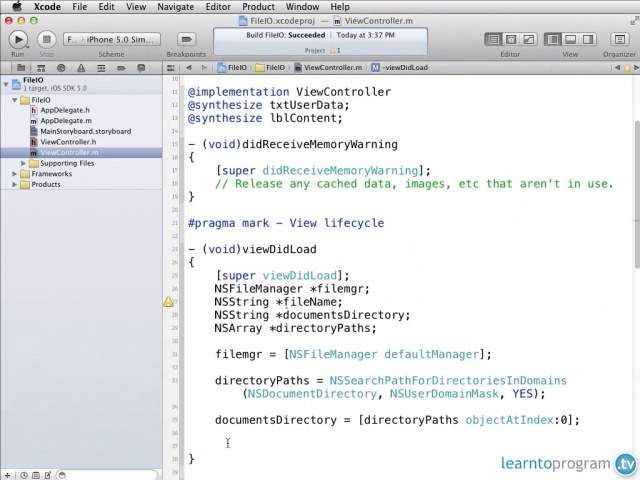This screenshot has width=640, height=480.
Task: Switch to the Version editor
Action: click(528, 39)
